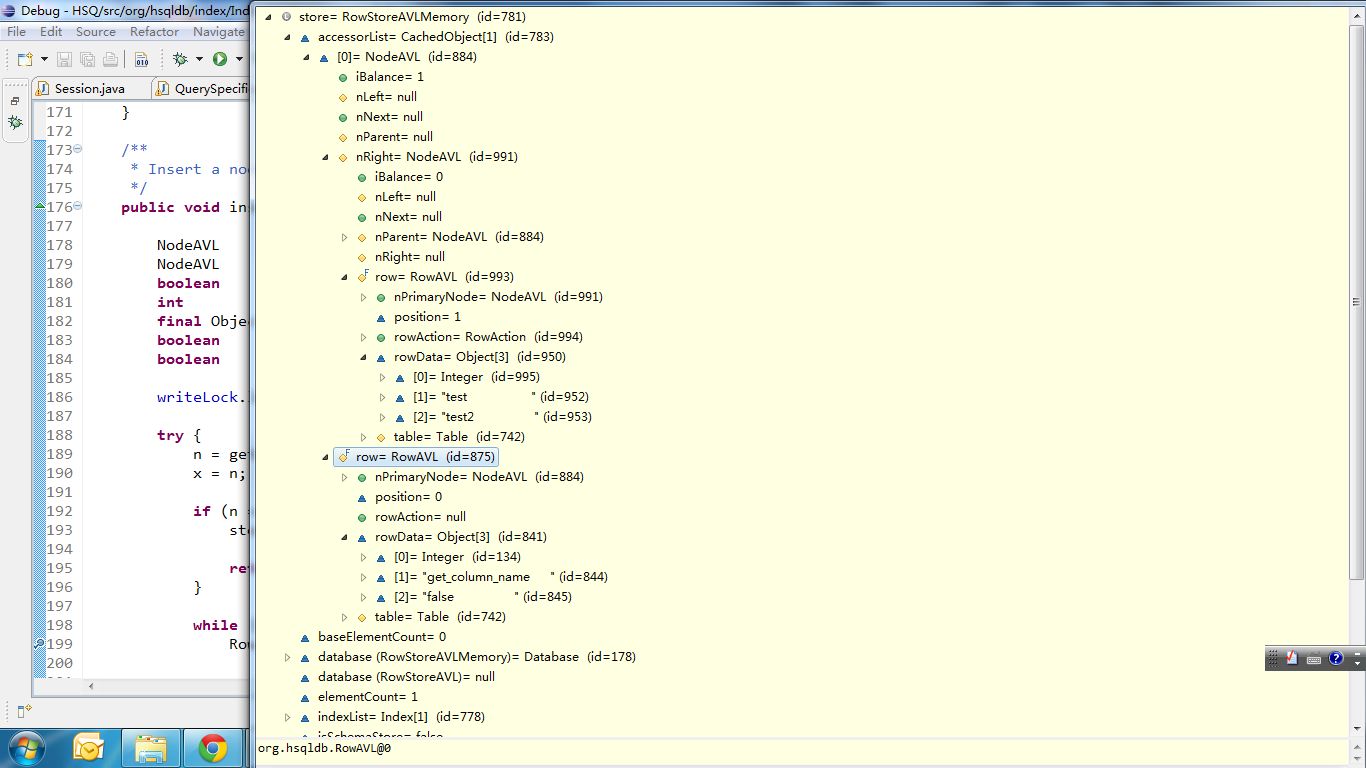Collapse the comment fold at line 173
The height and width of the screenshot is (768, 1366).
(78, 150)
